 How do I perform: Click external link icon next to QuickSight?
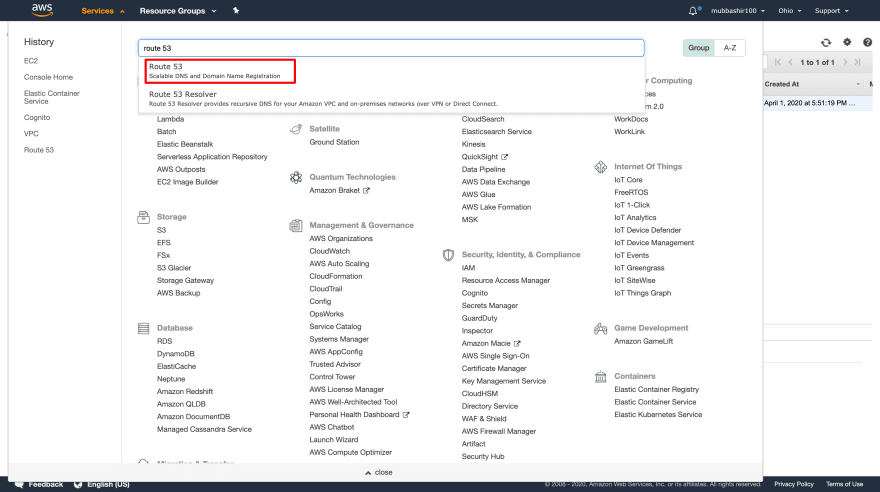pyautogui.click(x=505, y=157)
